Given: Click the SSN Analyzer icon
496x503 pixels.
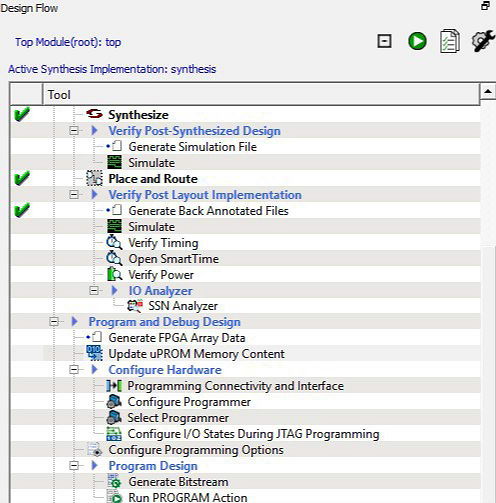Looking at the screenshot, I should [x=135, y=306].
